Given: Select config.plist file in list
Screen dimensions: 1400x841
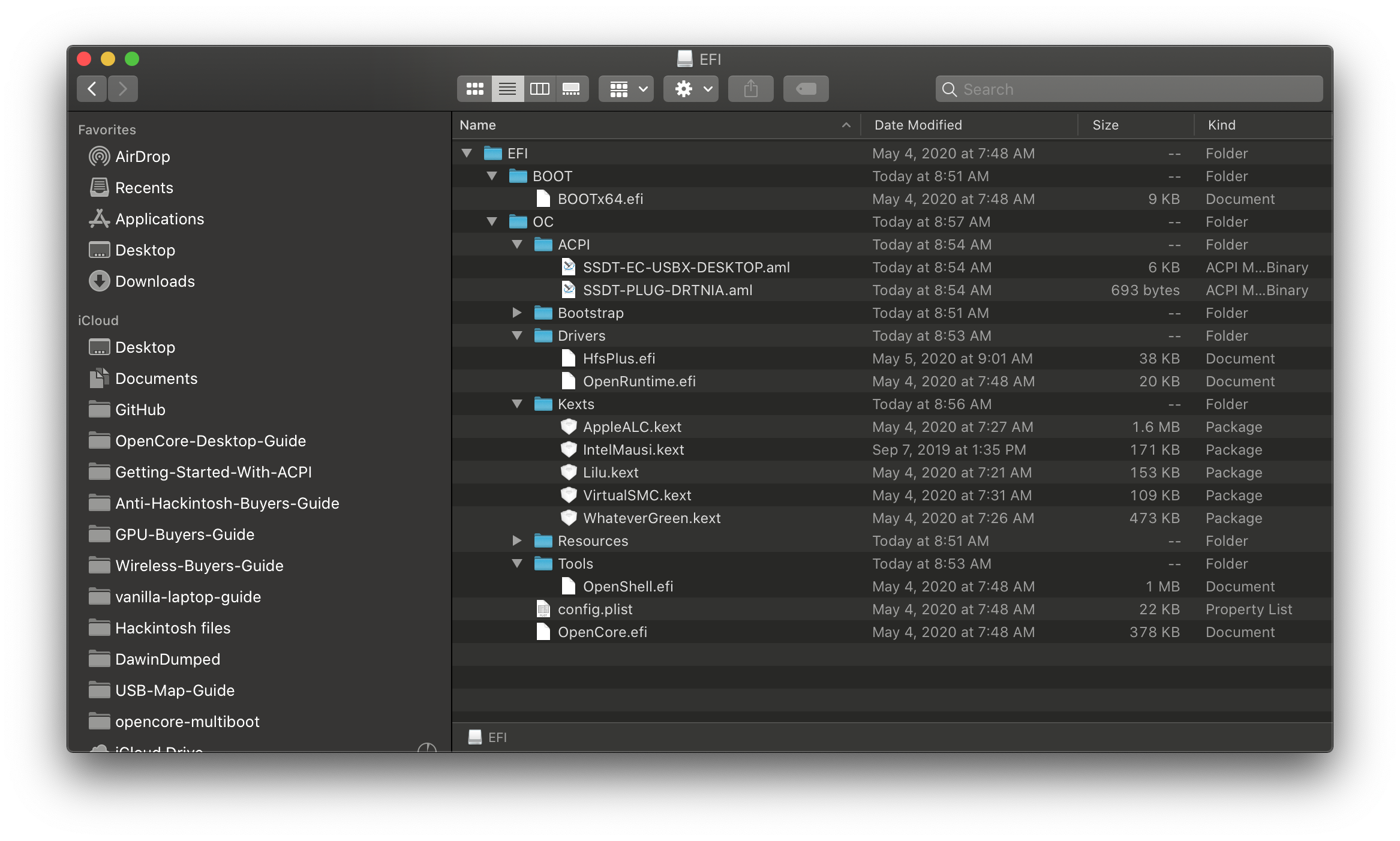Looking at the screenshot, I should [595, 609].
